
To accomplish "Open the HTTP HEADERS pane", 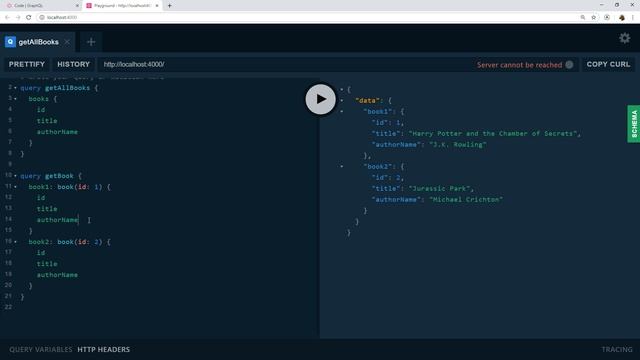I will [x=104, y=349].
